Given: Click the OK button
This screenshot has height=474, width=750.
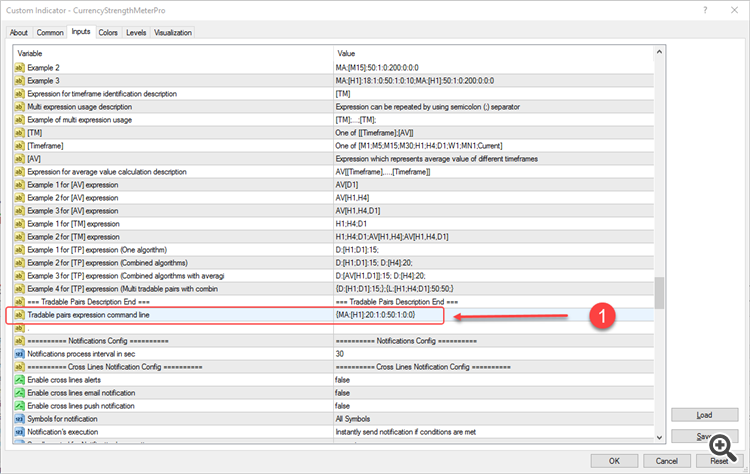Looking at the screenshot, I should (x=614, y=461).
